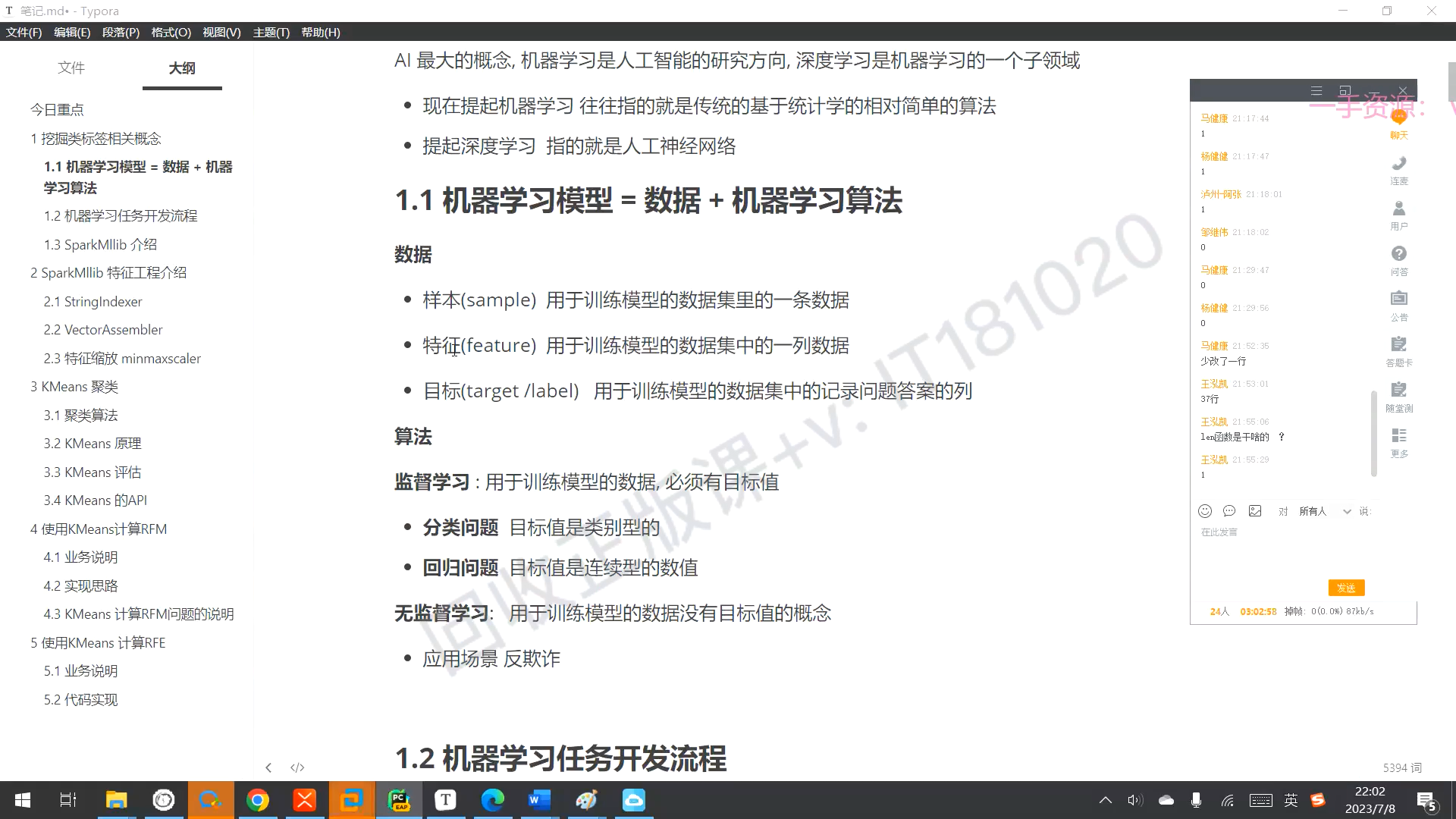Click the 发送 send button

(1346, 588)
